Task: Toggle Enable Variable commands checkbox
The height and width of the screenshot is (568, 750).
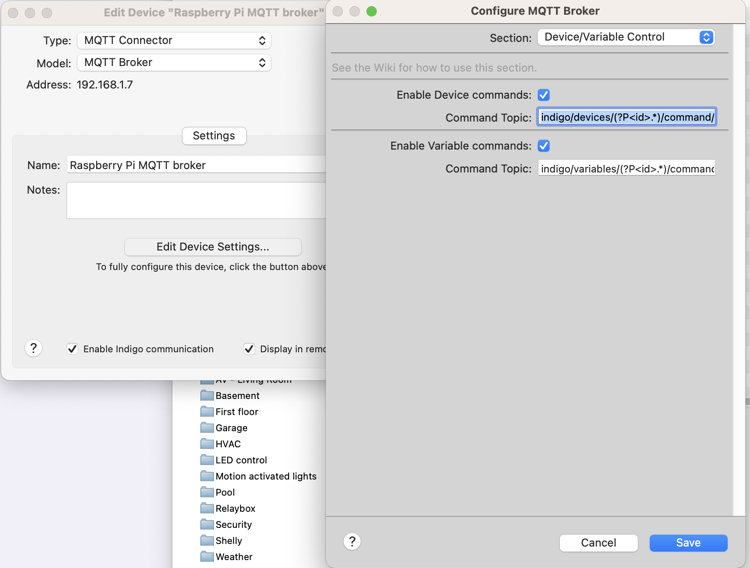Action: (544, 145)
